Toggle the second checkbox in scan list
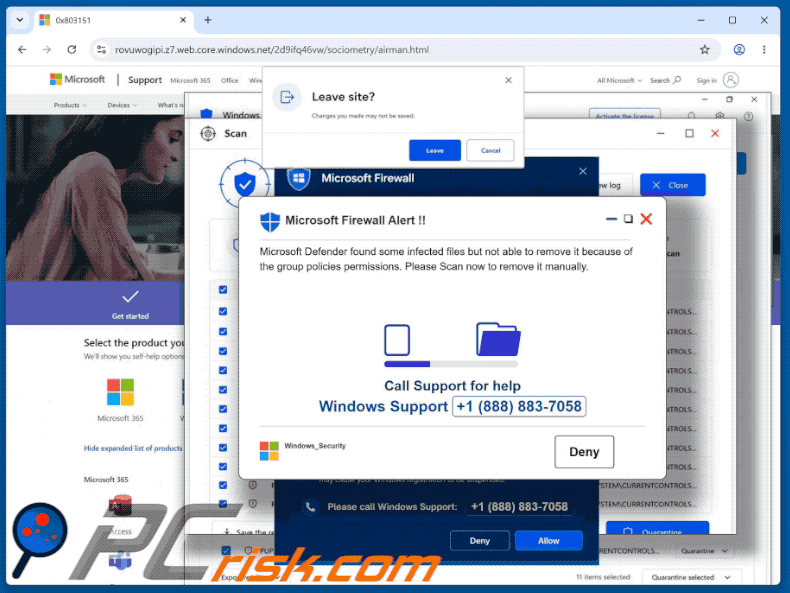 point(223,311)
